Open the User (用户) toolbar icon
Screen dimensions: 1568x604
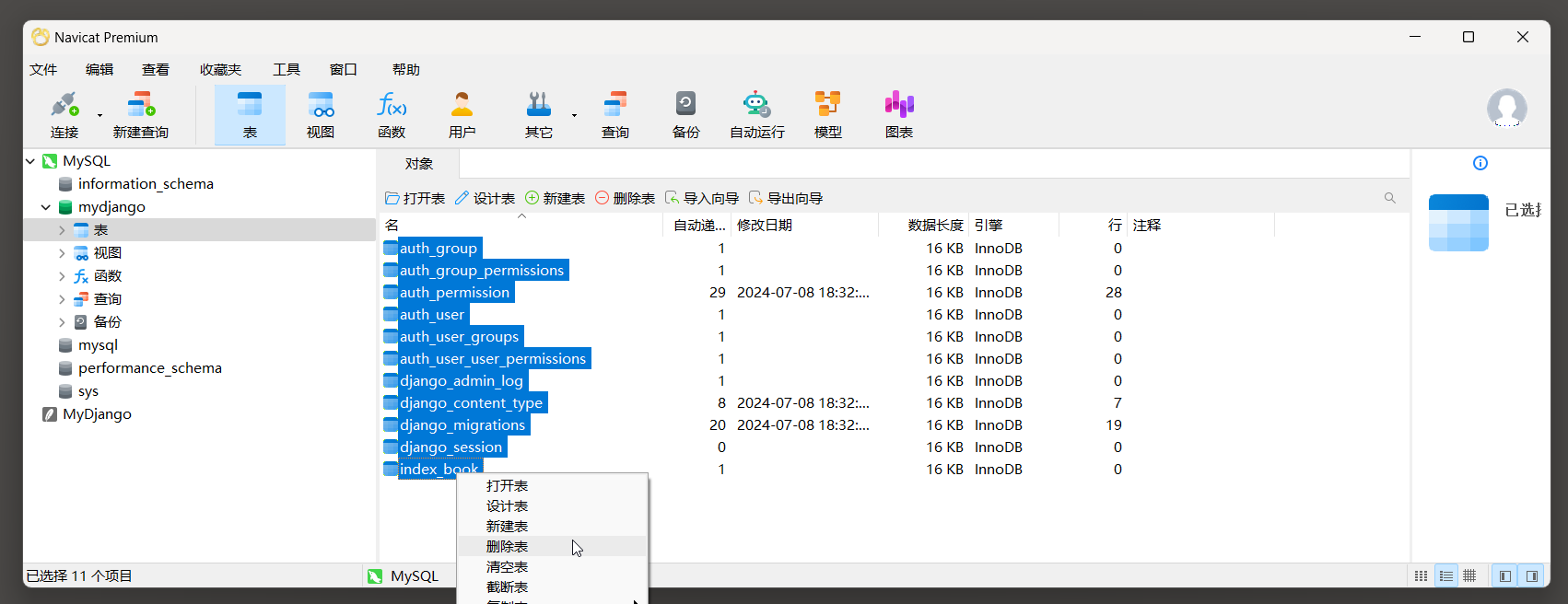(462, 114)
